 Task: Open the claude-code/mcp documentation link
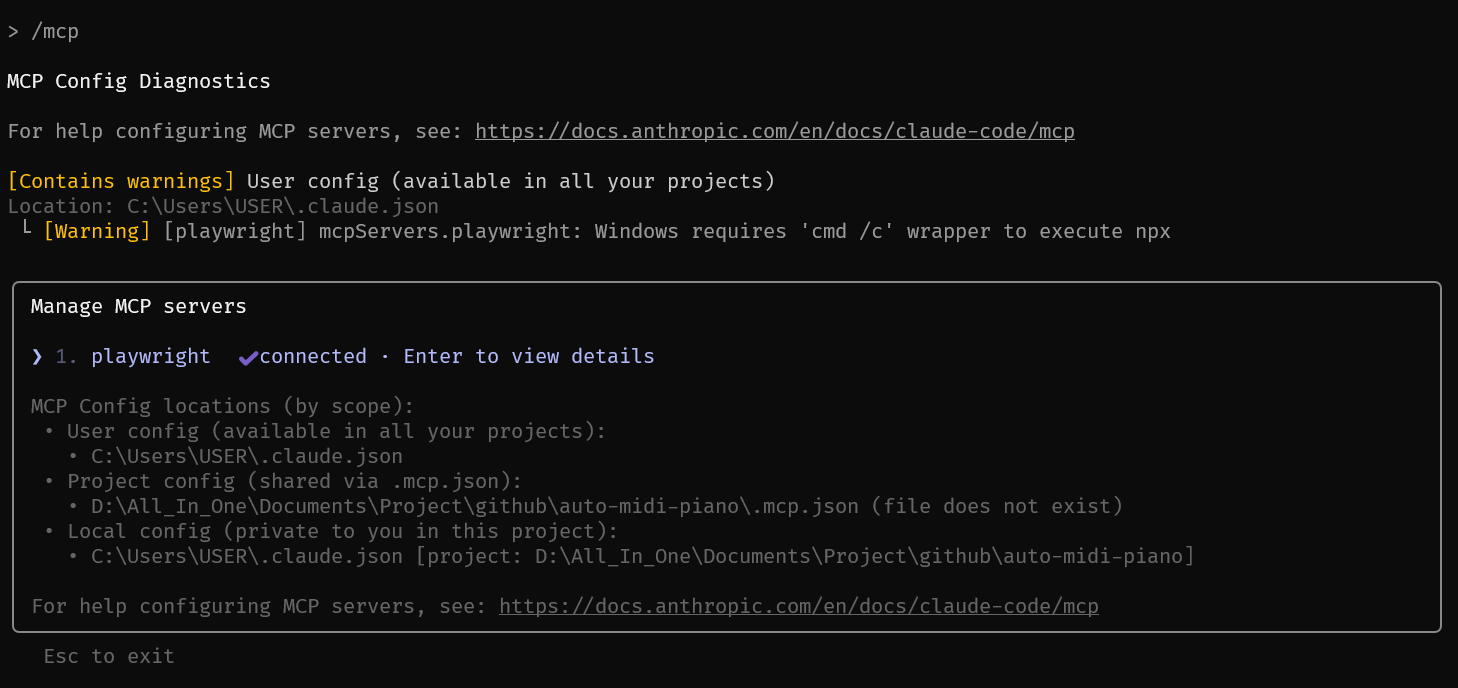pyautogui.click(x=775, y=130)
